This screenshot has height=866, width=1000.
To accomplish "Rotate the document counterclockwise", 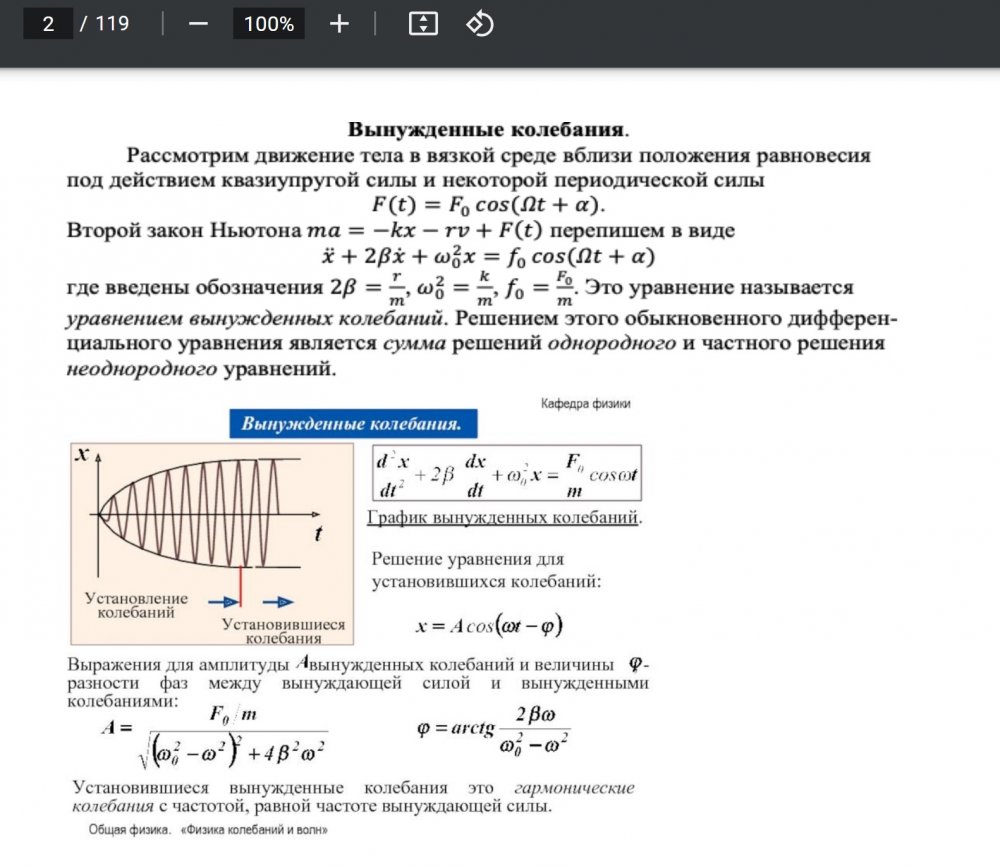I will (x=480, y=24).
